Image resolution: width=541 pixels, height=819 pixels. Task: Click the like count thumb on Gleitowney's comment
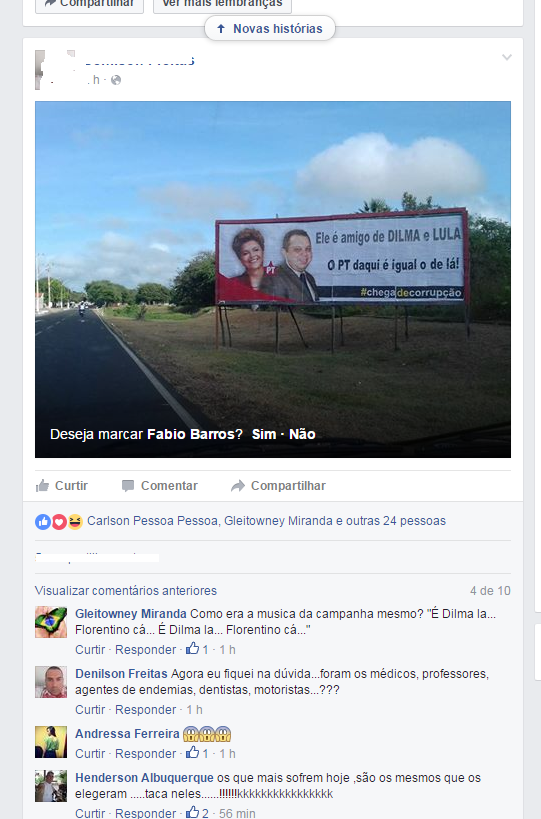tap(193, 649)
